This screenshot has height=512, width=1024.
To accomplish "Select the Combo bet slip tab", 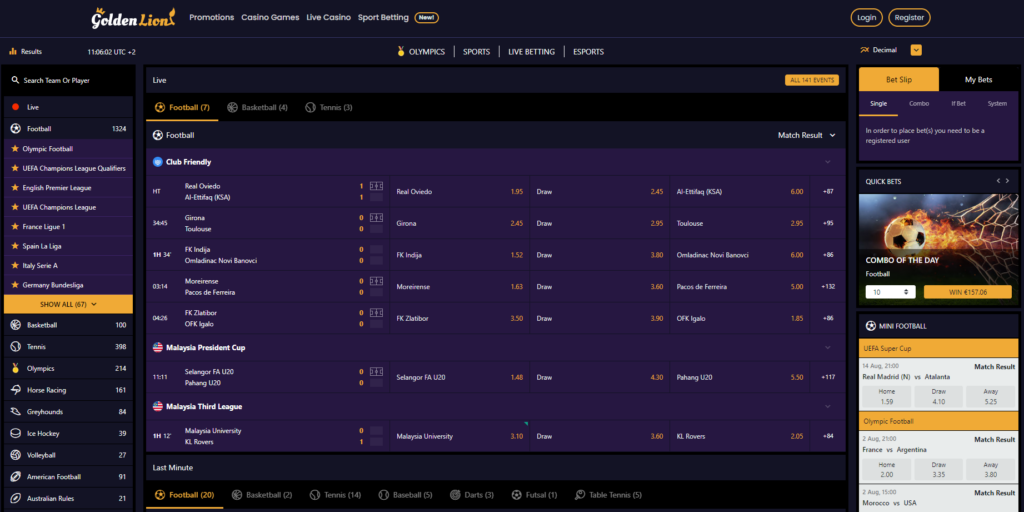I will 919,104.
